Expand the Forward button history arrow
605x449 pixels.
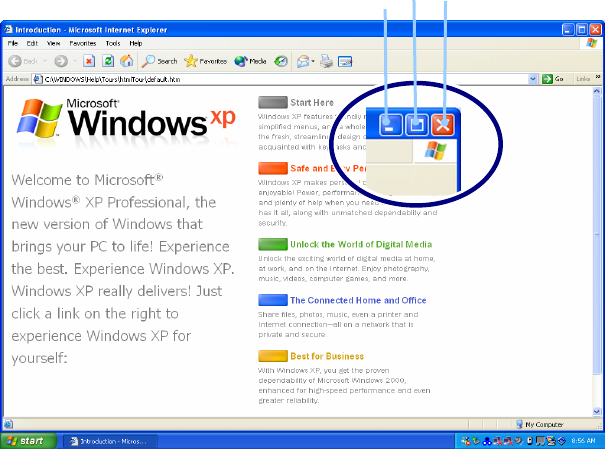(x=74, y=61)
